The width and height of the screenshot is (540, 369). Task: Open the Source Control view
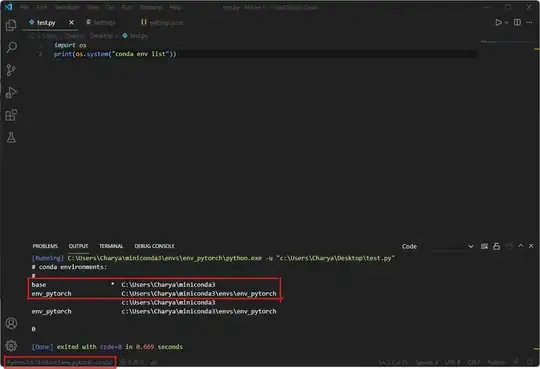coord(11,70)
